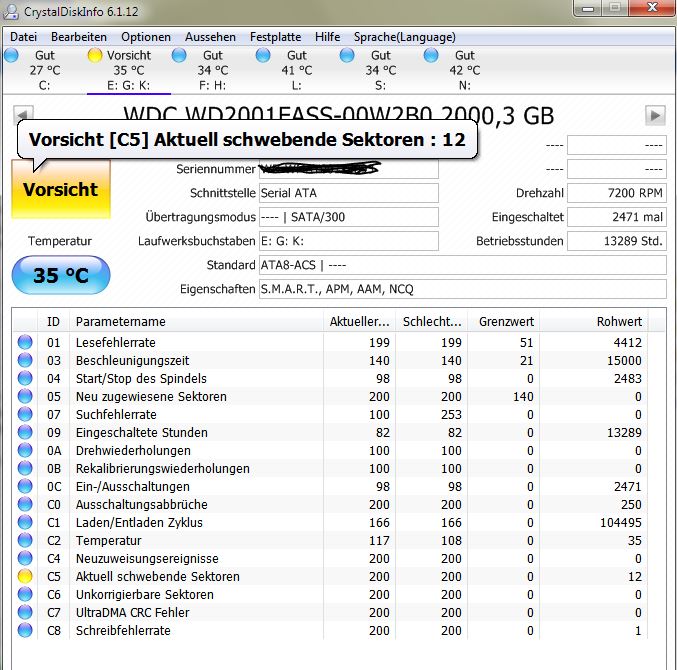
Task: Click status orb for Laden/Entladen Zyklus
Action: coord(25,522)
